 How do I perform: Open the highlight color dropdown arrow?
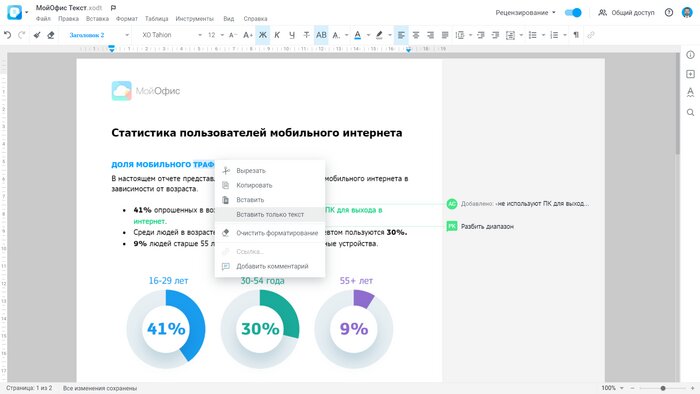point(390,35)
